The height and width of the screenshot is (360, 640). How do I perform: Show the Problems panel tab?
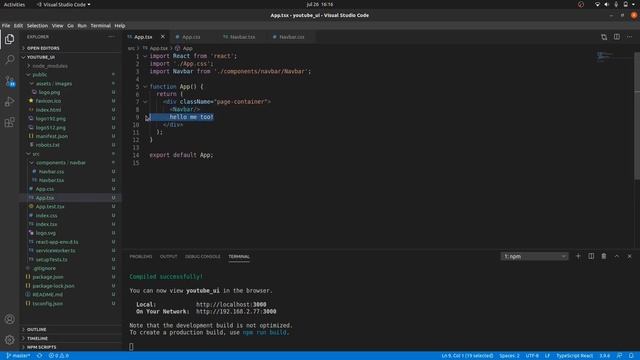point(141,257)
